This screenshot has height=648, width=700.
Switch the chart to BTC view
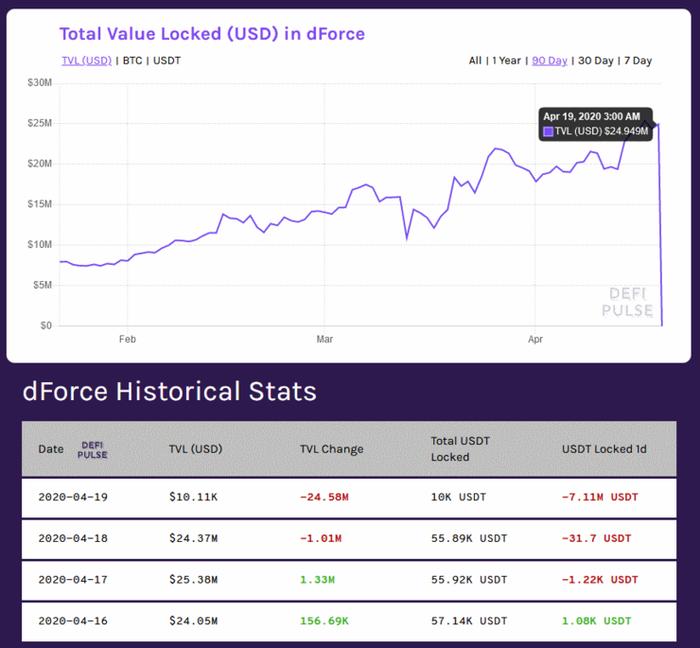(x=133, y=60)
